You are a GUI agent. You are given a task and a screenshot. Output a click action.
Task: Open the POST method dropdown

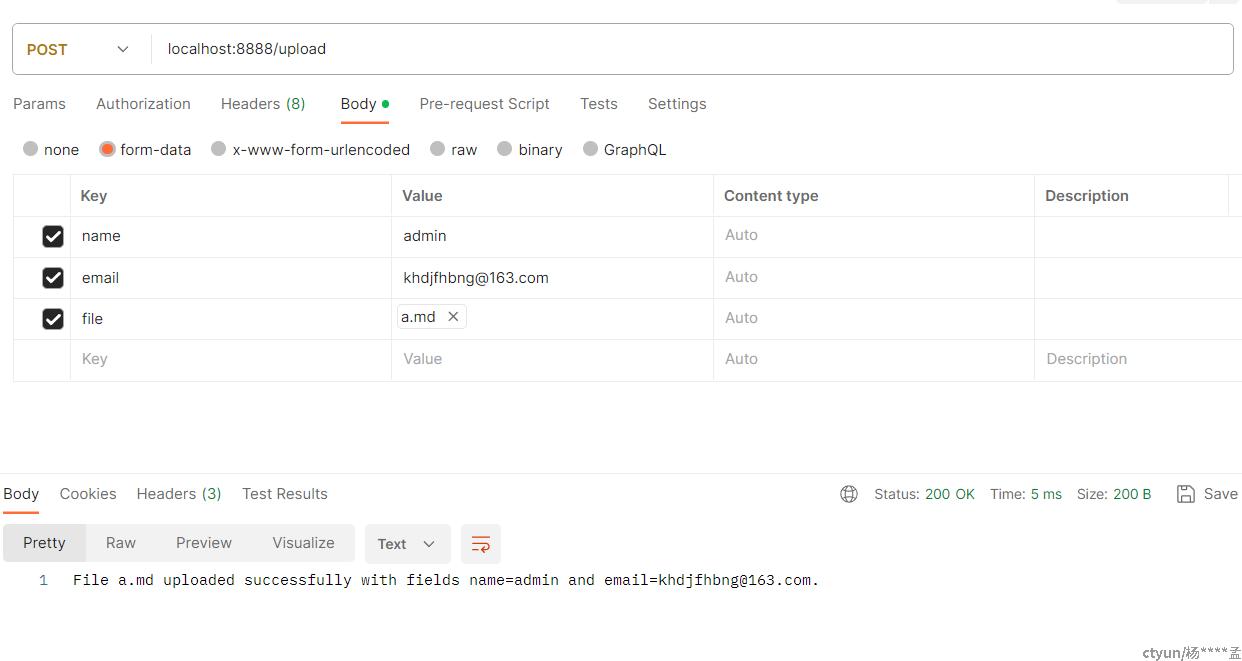click(x=80, y=49)
